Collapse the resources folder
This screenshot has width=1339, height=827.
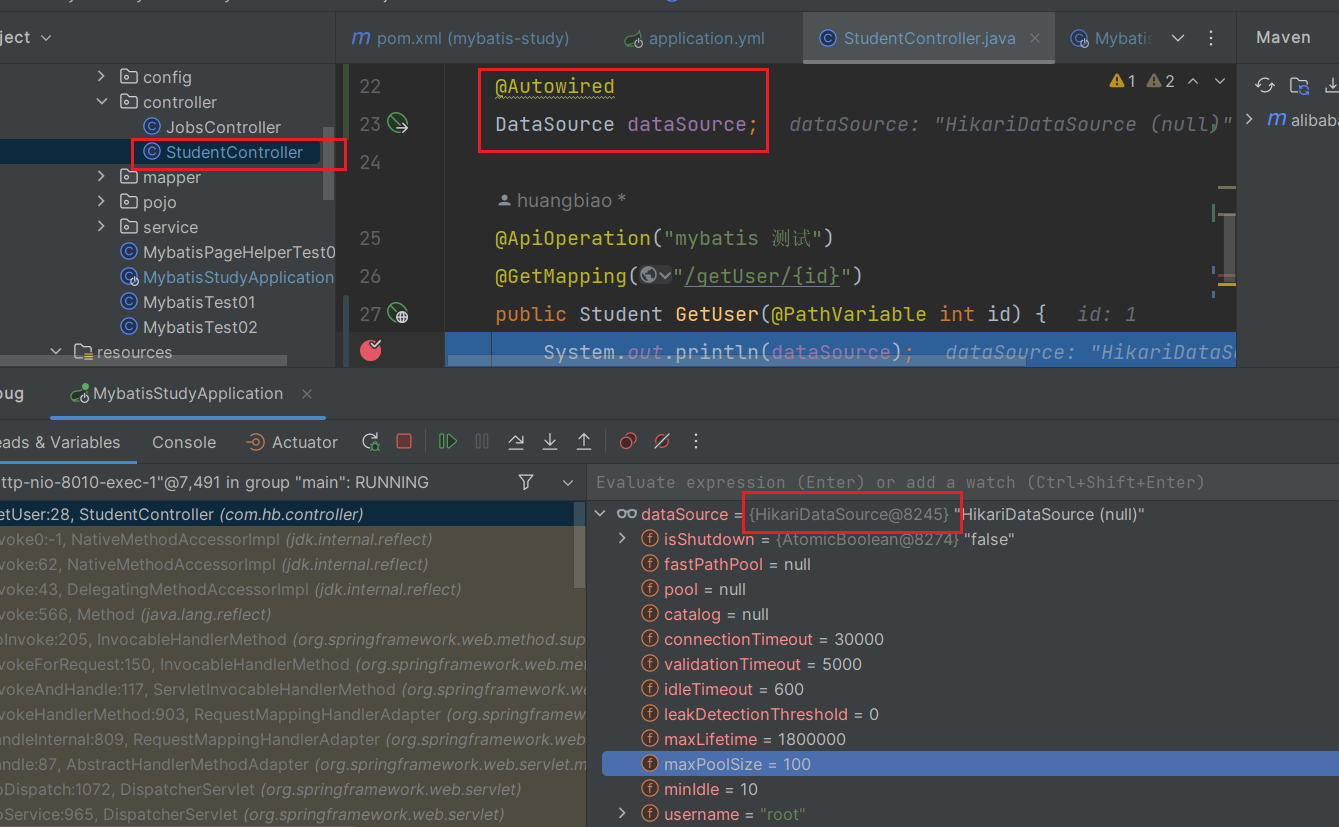coord(57,351)
